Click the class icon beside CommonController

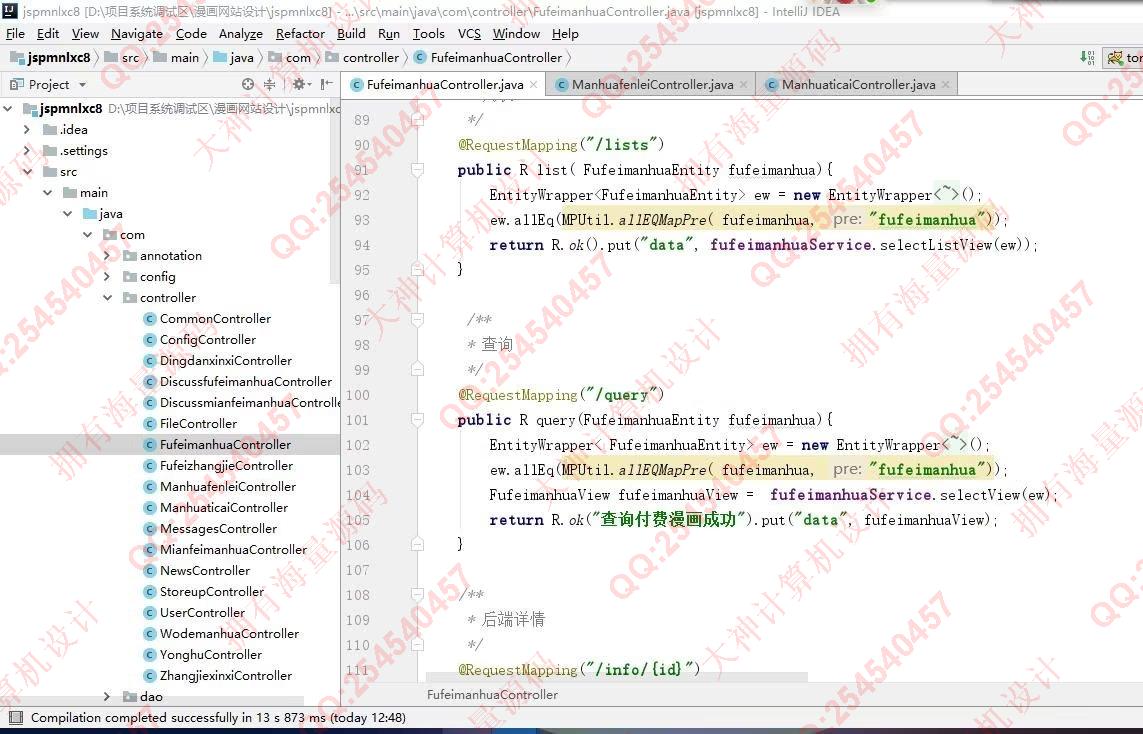[x=150, y=319]
